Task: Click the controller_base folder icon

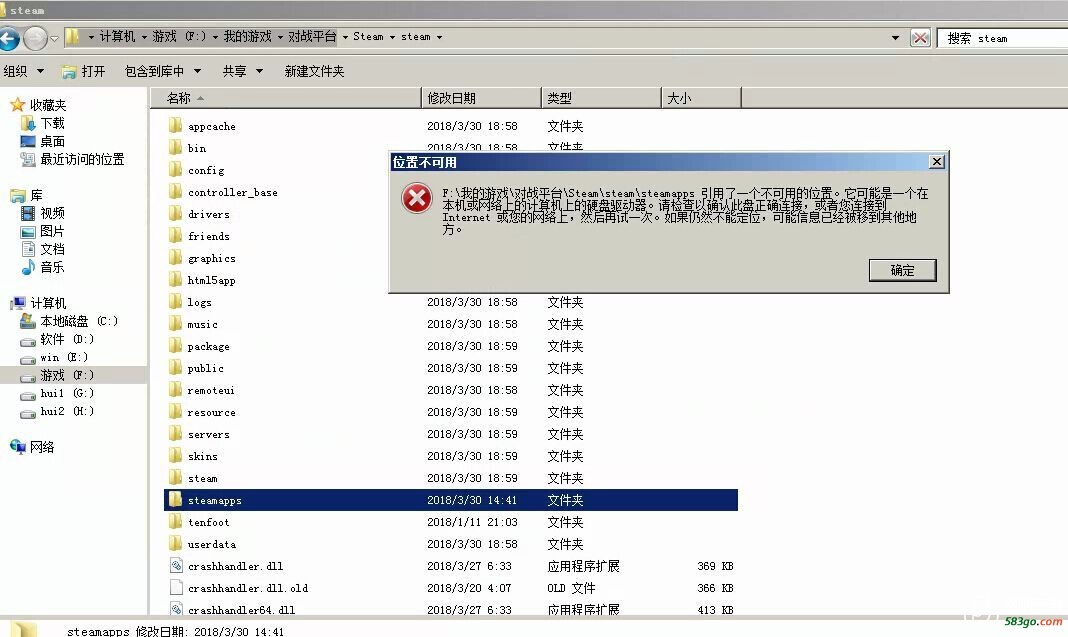Action: click(x=176, y=191)
